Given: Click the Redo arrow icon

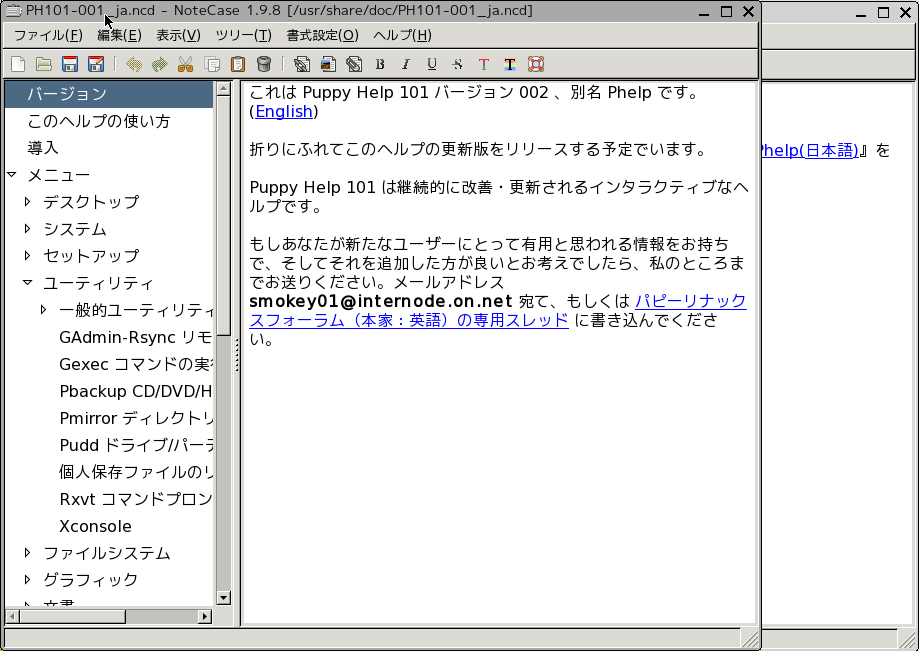Looking at the screenshot, I should coord(159,64).
